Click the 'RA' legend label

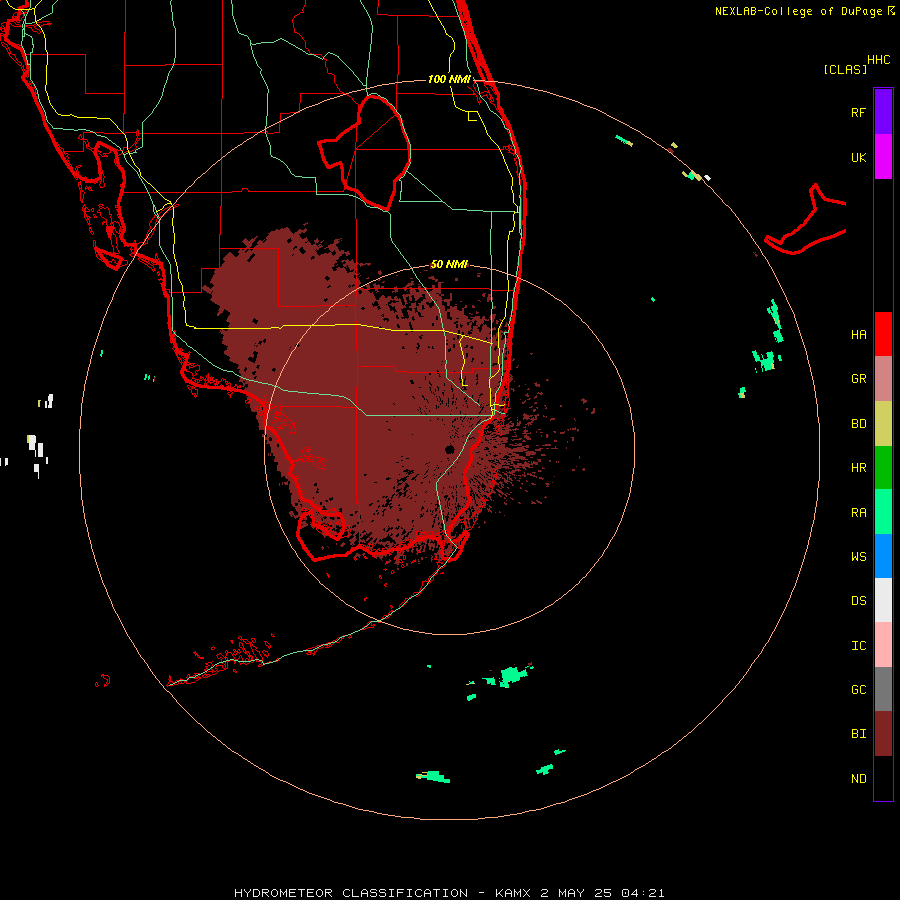pos(858,513)
